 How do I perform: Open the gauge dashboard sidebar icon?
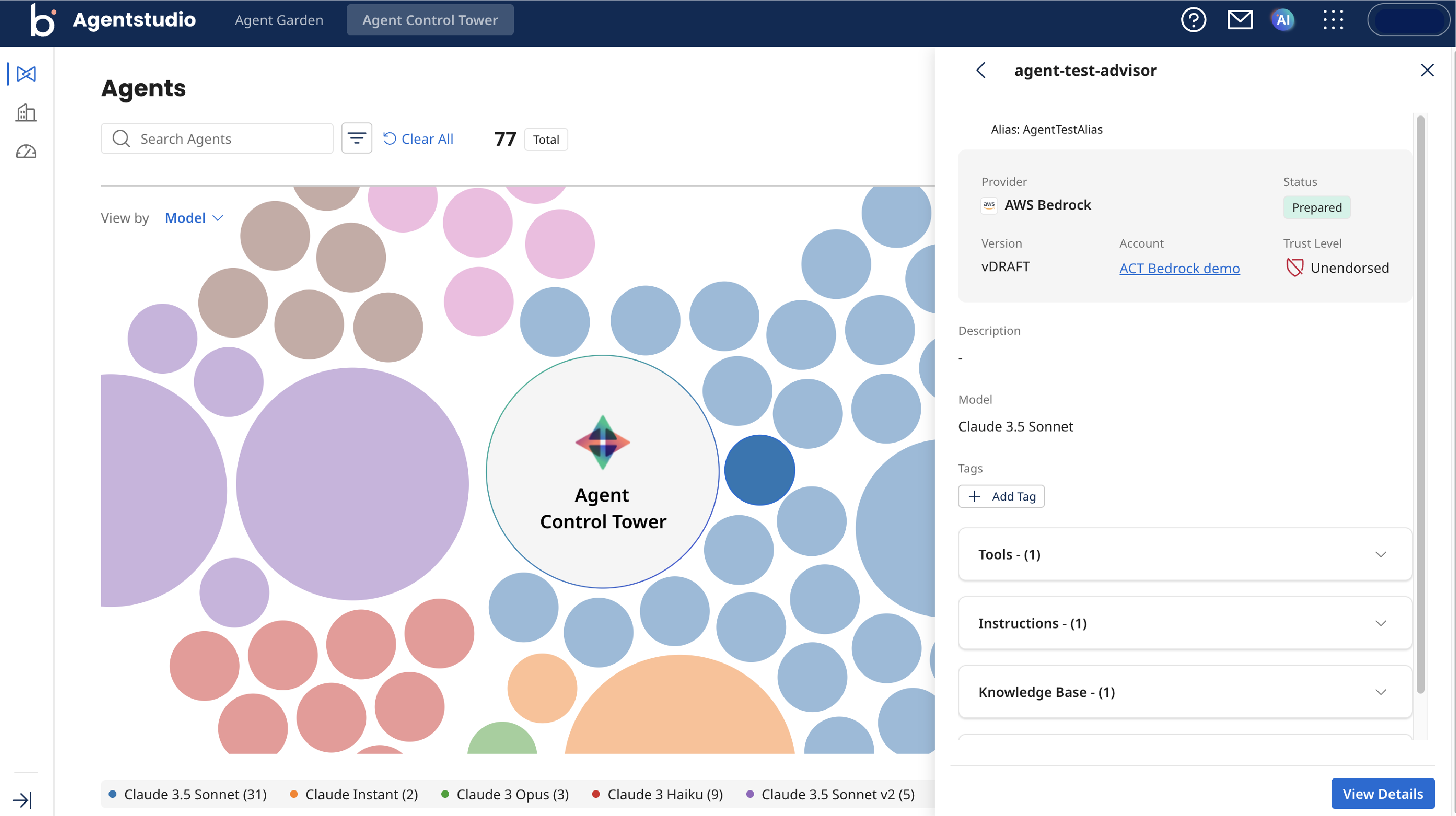[x=26, y=151]
